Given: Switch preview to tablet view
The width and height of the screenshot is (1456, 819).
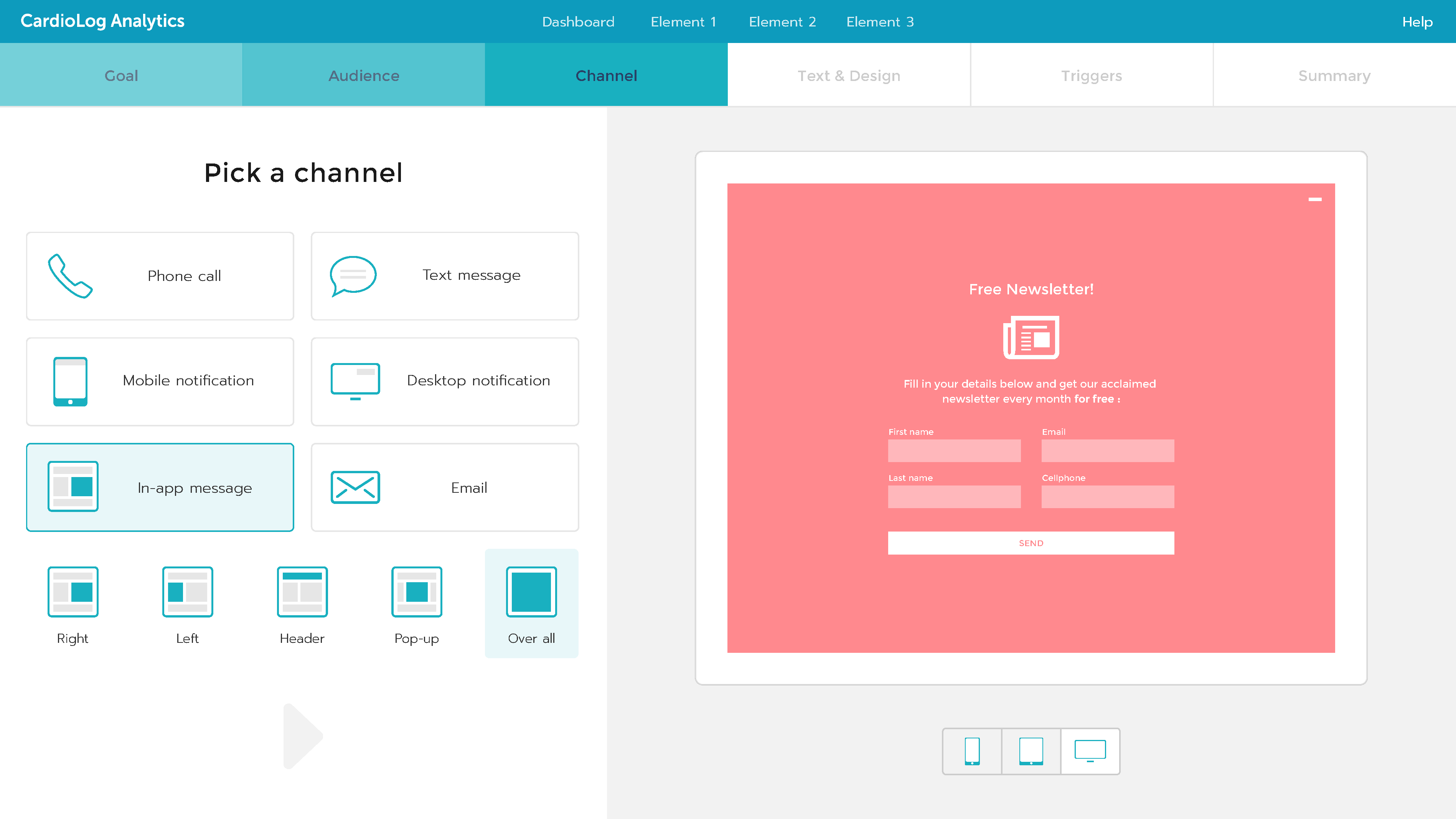Looking at the screenshot, I should click(x=1031, y=751).
